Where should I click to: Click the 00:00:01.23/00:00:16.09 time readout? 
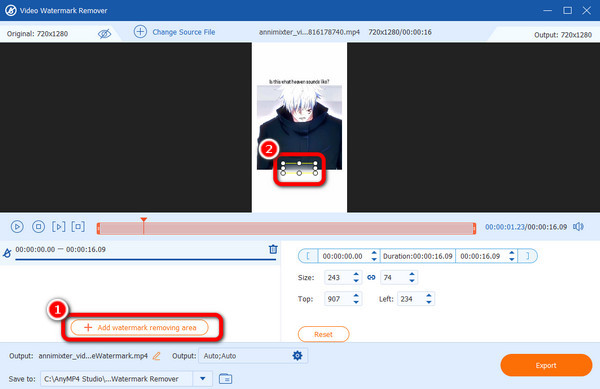(526, 227)
